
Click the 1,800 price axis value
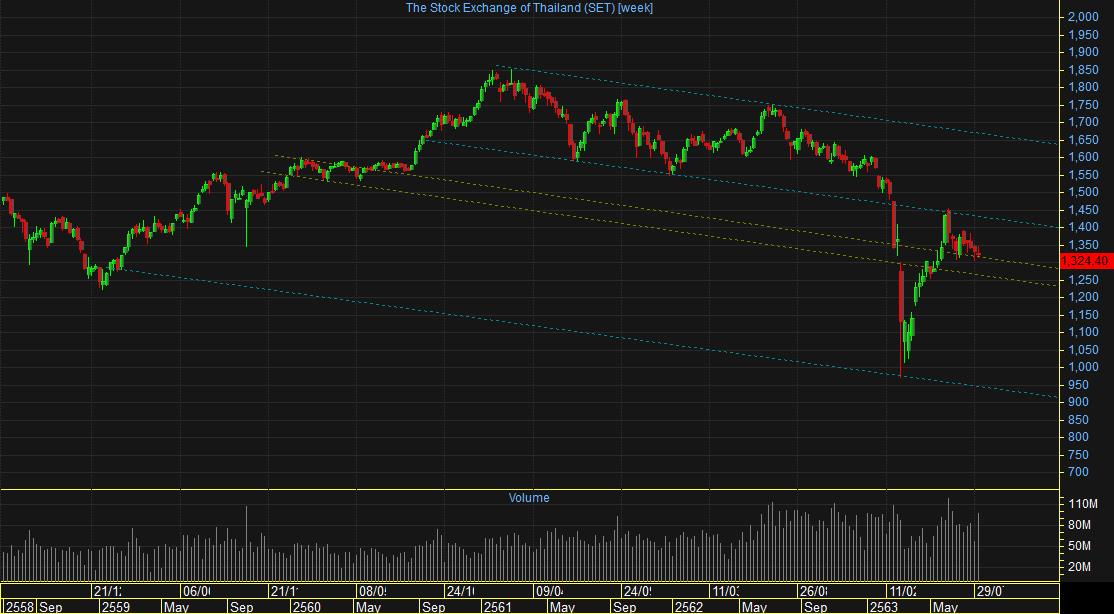tap(1083, 87)
